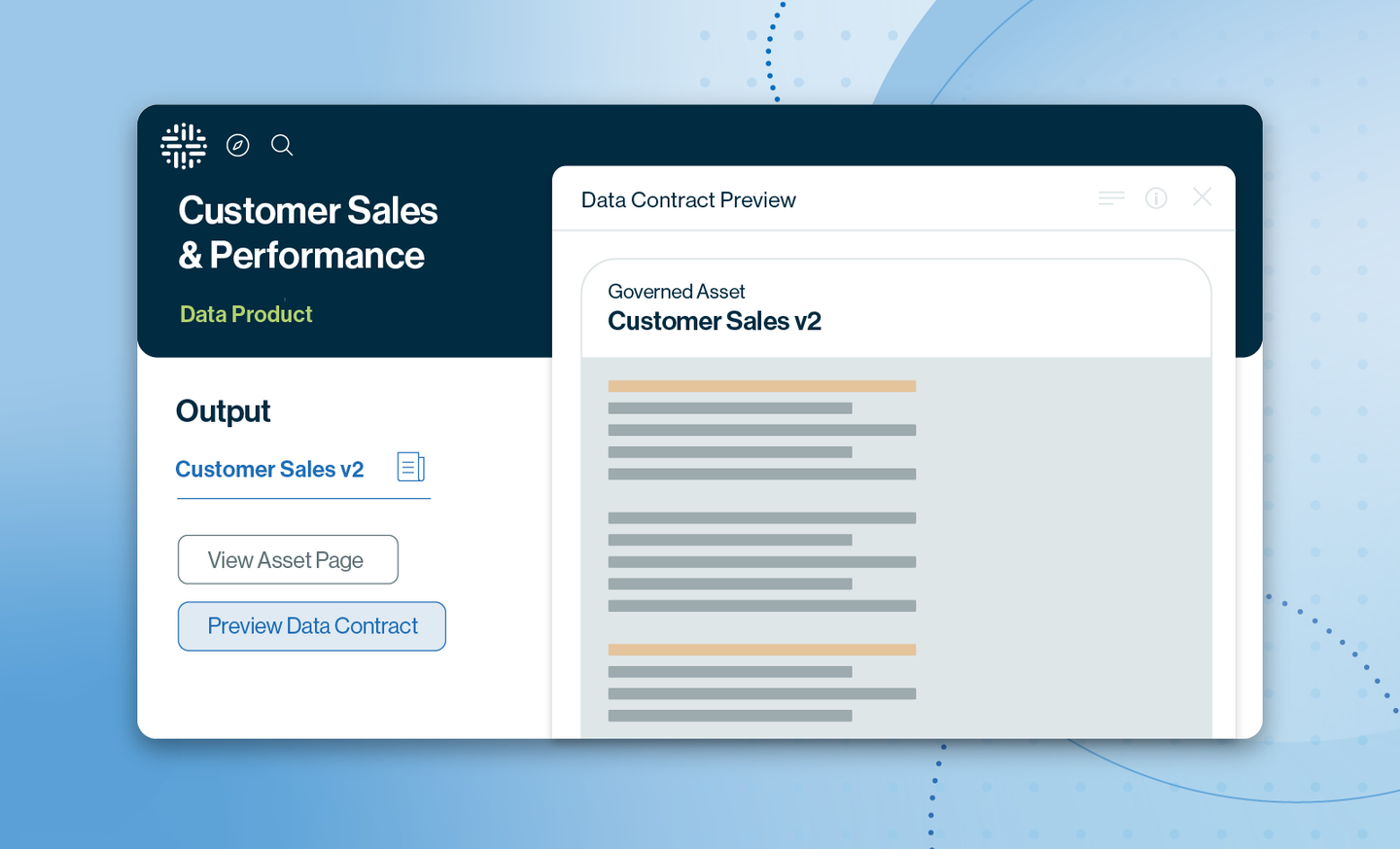This screenshot has width=1400, height=849.
Task: Click the lines menu icon in preview header
Action: click(x=1111, y=198)
